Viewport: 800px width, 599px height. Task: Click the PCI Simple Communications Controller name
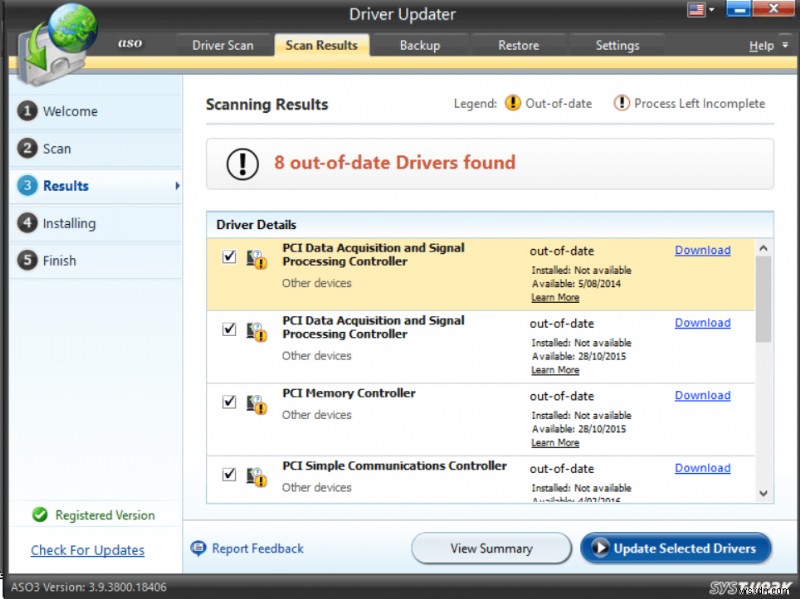point(394,466)
